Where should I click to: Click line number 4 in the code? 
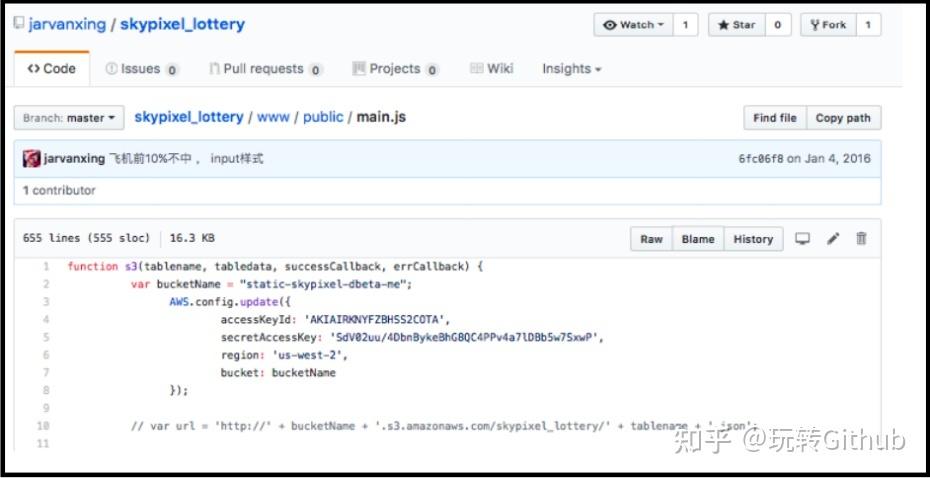click(46, 320)
